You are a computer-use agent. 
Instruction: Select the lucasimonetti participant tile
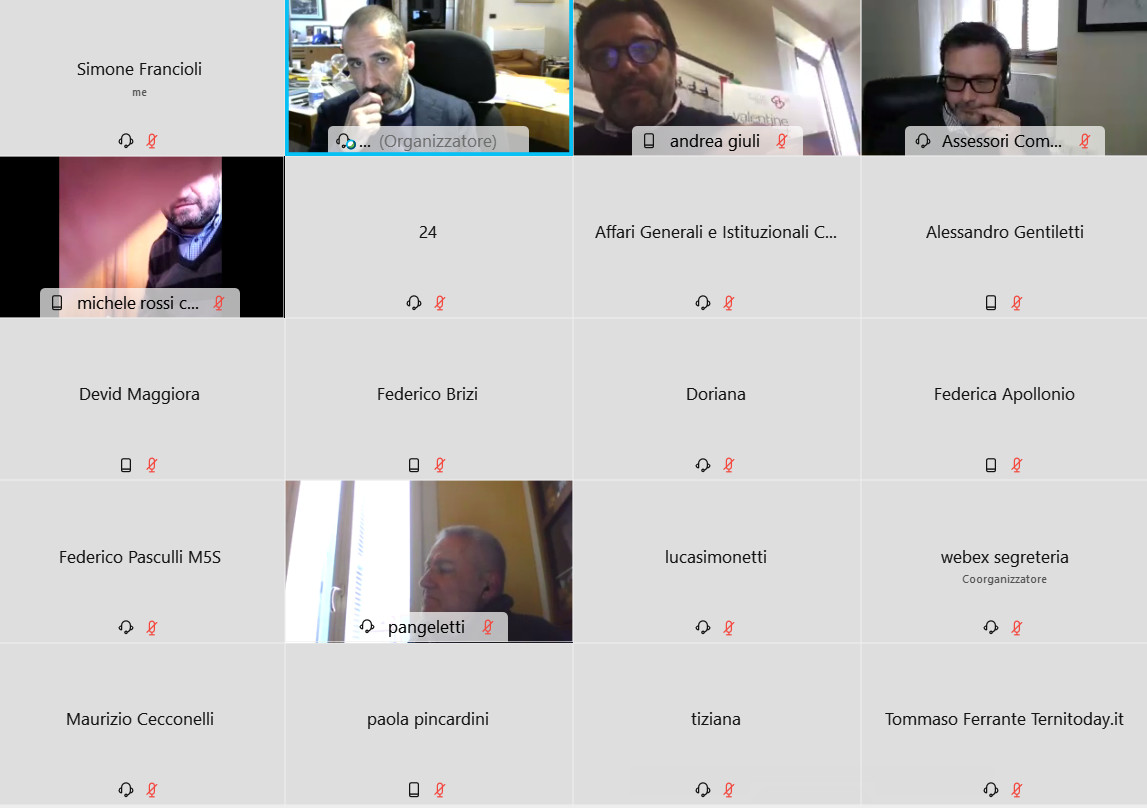[x=717, y=562]
